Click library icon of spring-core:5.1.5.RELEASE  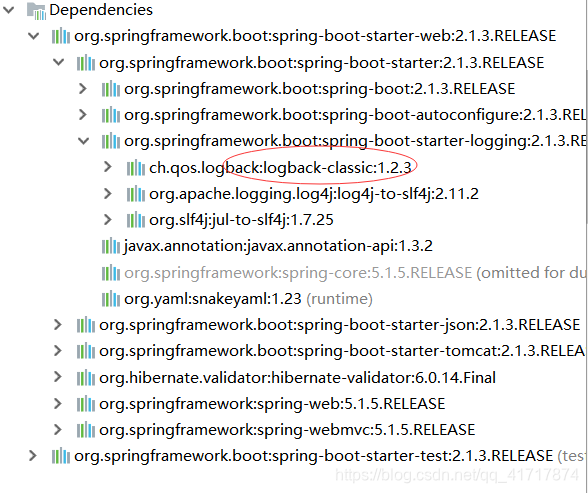(x=111, y=273)
